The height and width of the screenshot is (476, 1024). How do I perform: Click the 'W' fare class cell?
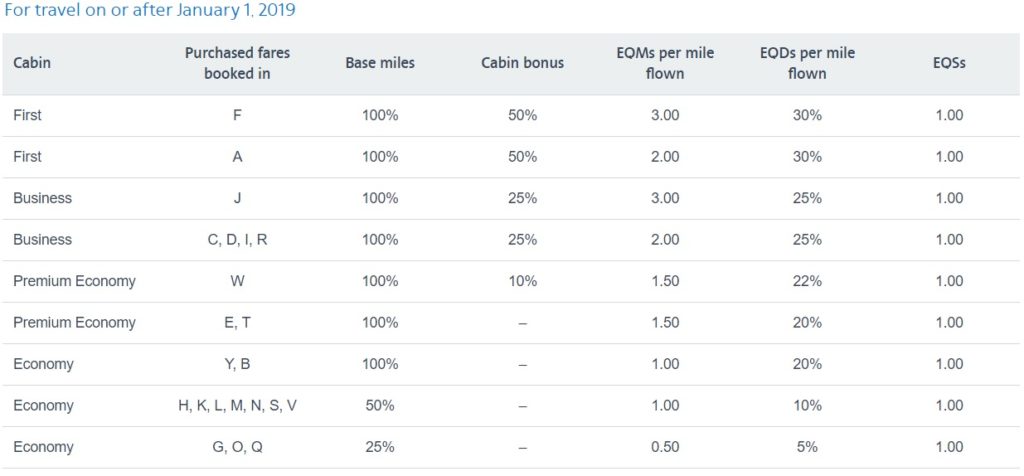[x=237, y=281]
